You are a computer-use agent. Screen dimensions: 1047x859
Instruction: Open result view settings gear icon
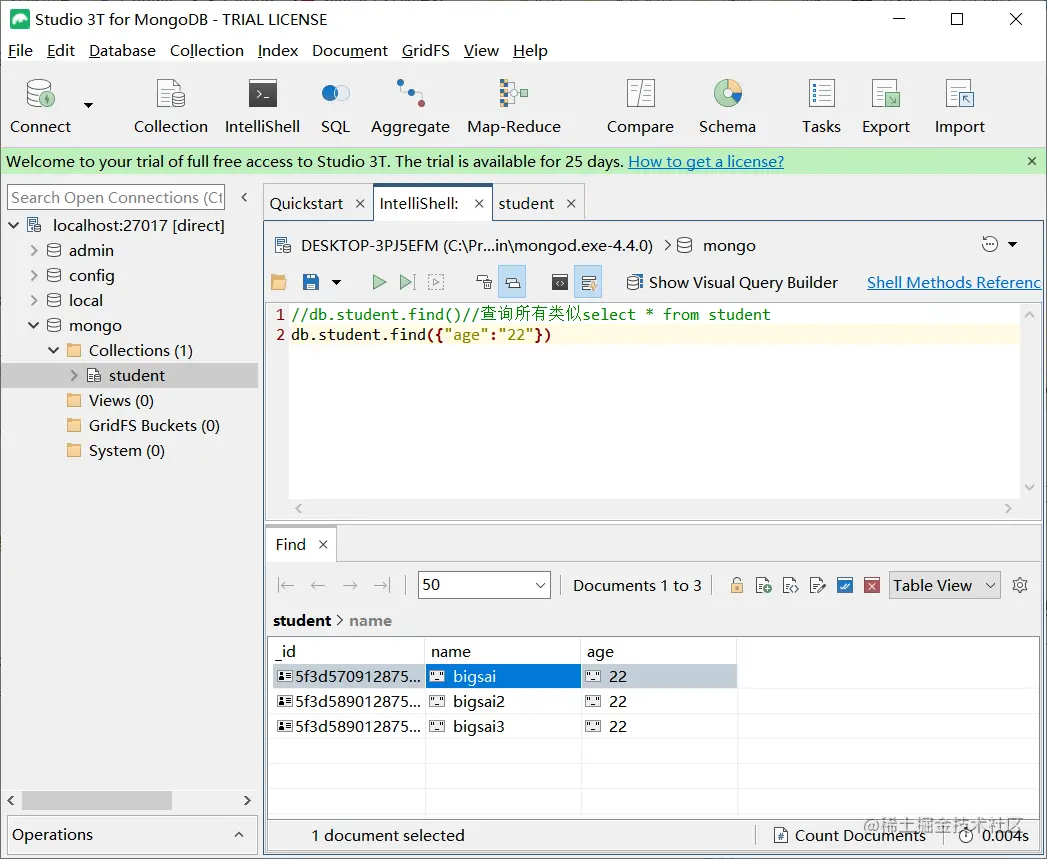tap(1020, 585)
